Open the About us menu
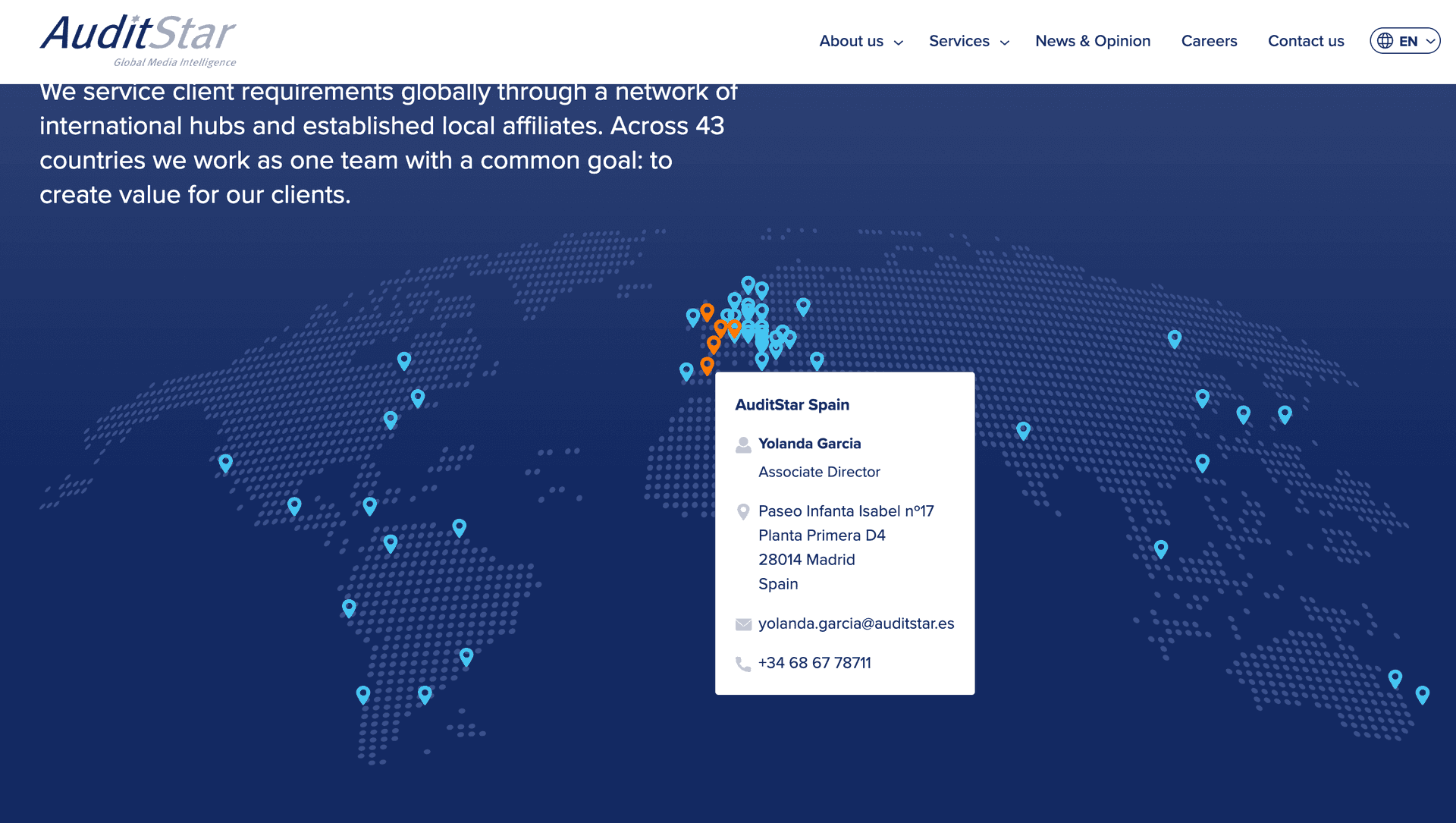 coord(851,41)
